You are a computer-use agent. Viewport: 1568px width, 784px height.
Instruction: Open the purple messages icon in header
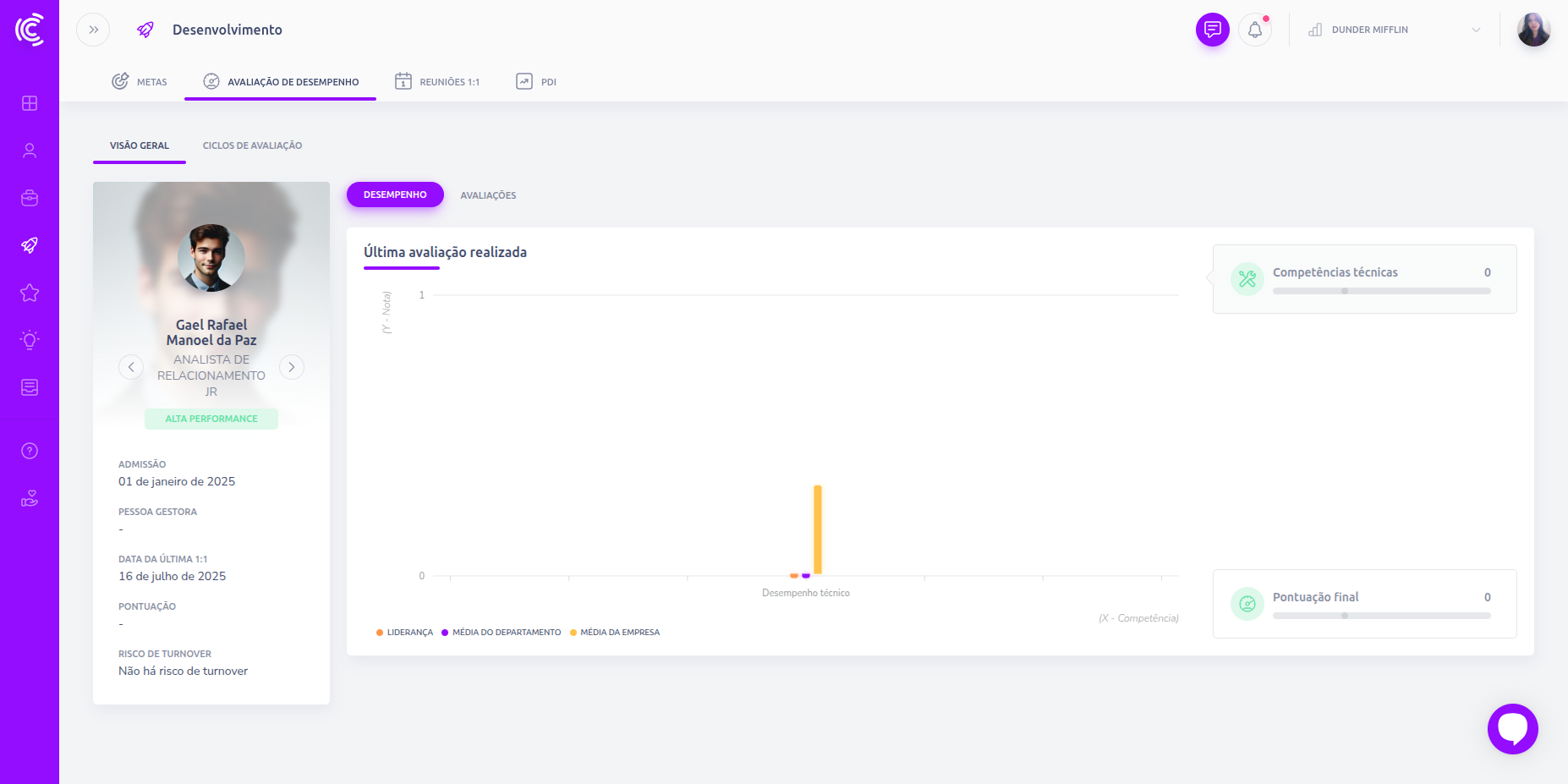[x=1212, y=30]
